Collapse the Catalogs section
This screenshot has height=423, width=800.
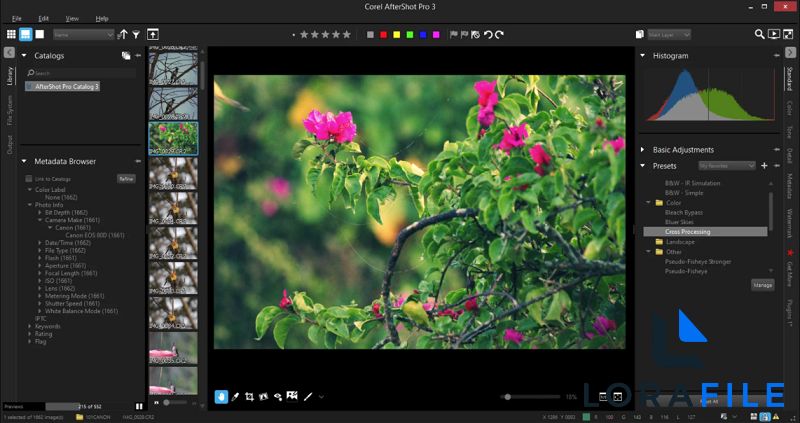tap(24, 56)
